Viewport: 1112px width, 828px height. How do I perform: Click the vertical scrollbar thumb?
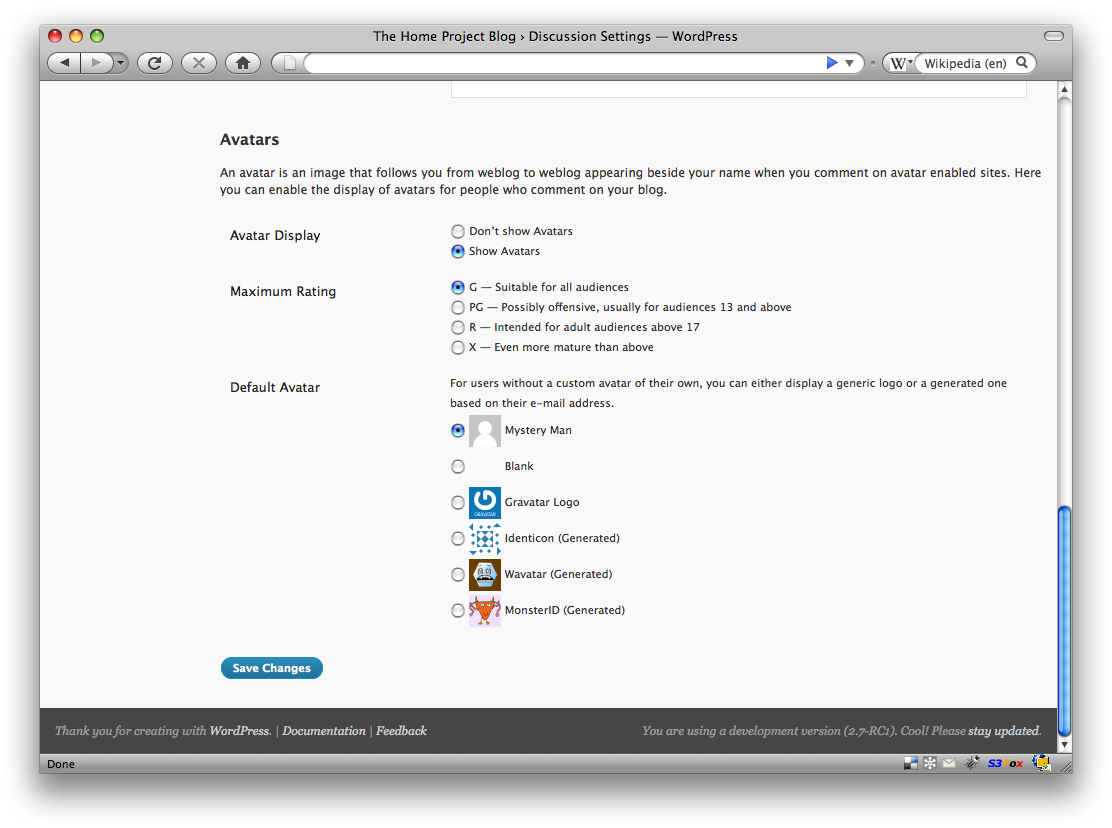pos(1064,620)
